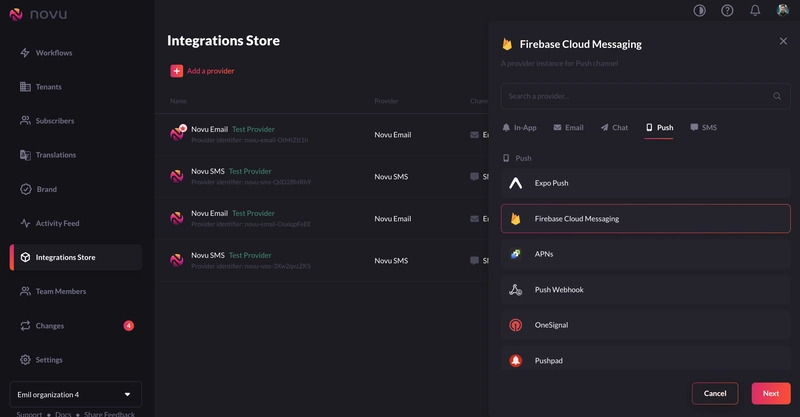Click the Brand checkmark badge icon
This screenshot has width=800, height=417.
(x=26, y=189)
